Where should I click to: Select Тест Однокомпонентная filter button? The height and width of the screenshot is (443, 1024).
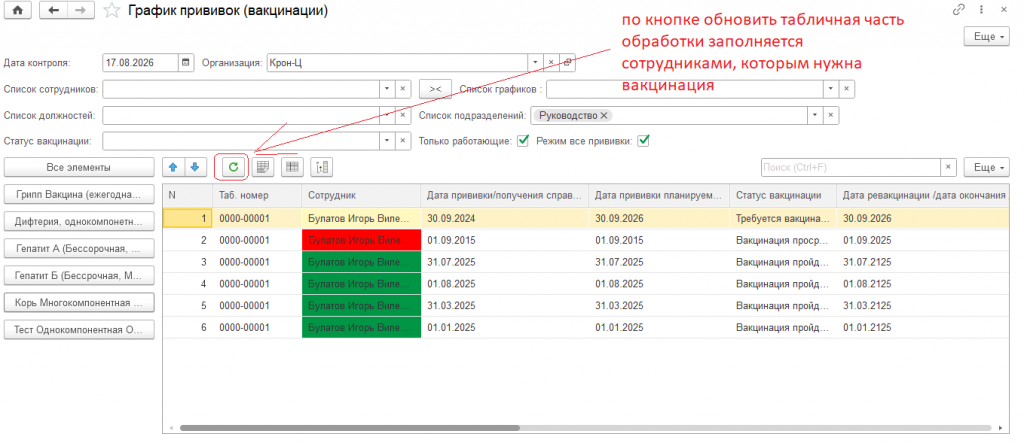click(x=79, y=330)
